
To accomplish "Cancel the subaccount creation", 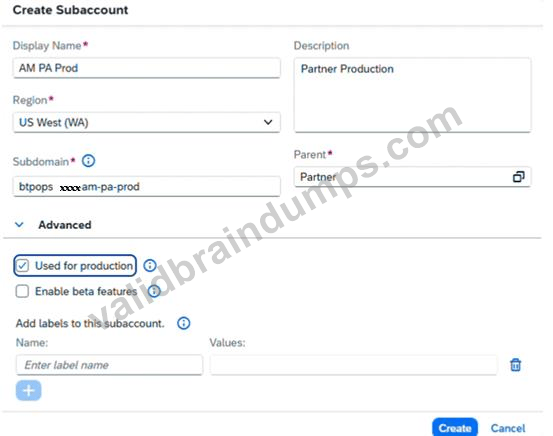I will click(x=508, y=428).
